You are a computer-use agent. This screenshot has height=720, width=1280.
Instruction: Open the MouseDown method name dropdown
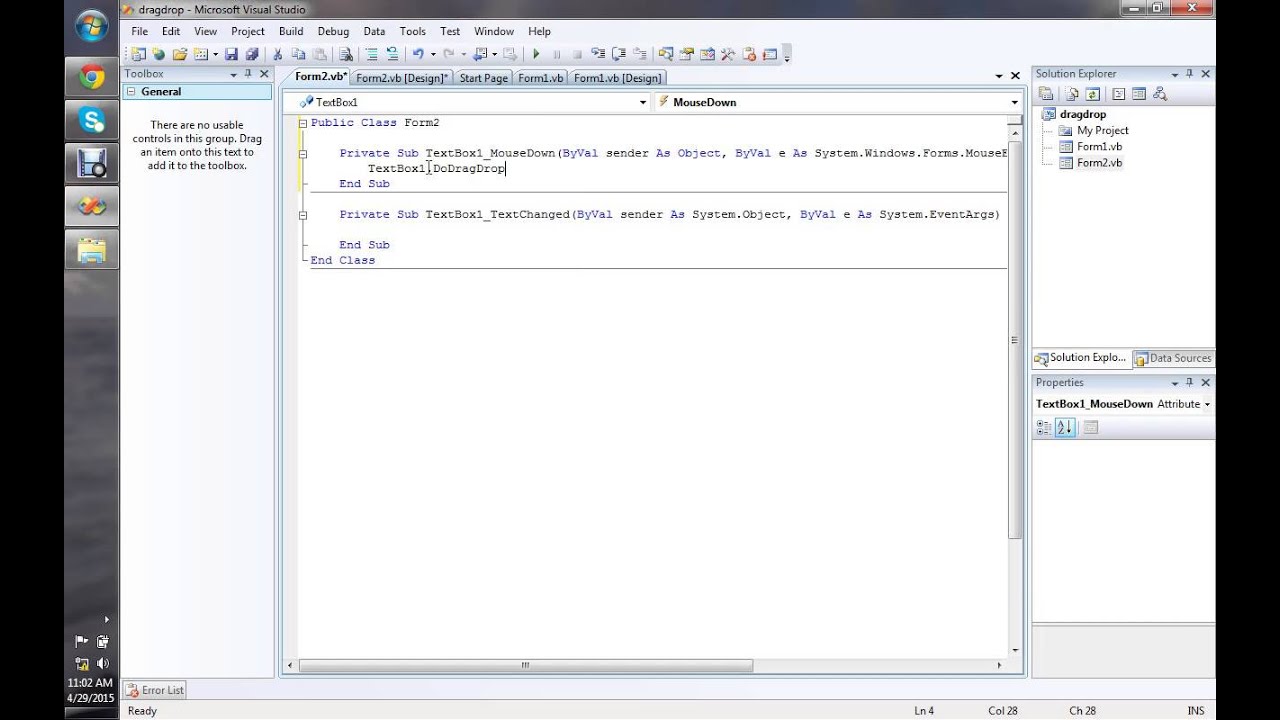1014,102
